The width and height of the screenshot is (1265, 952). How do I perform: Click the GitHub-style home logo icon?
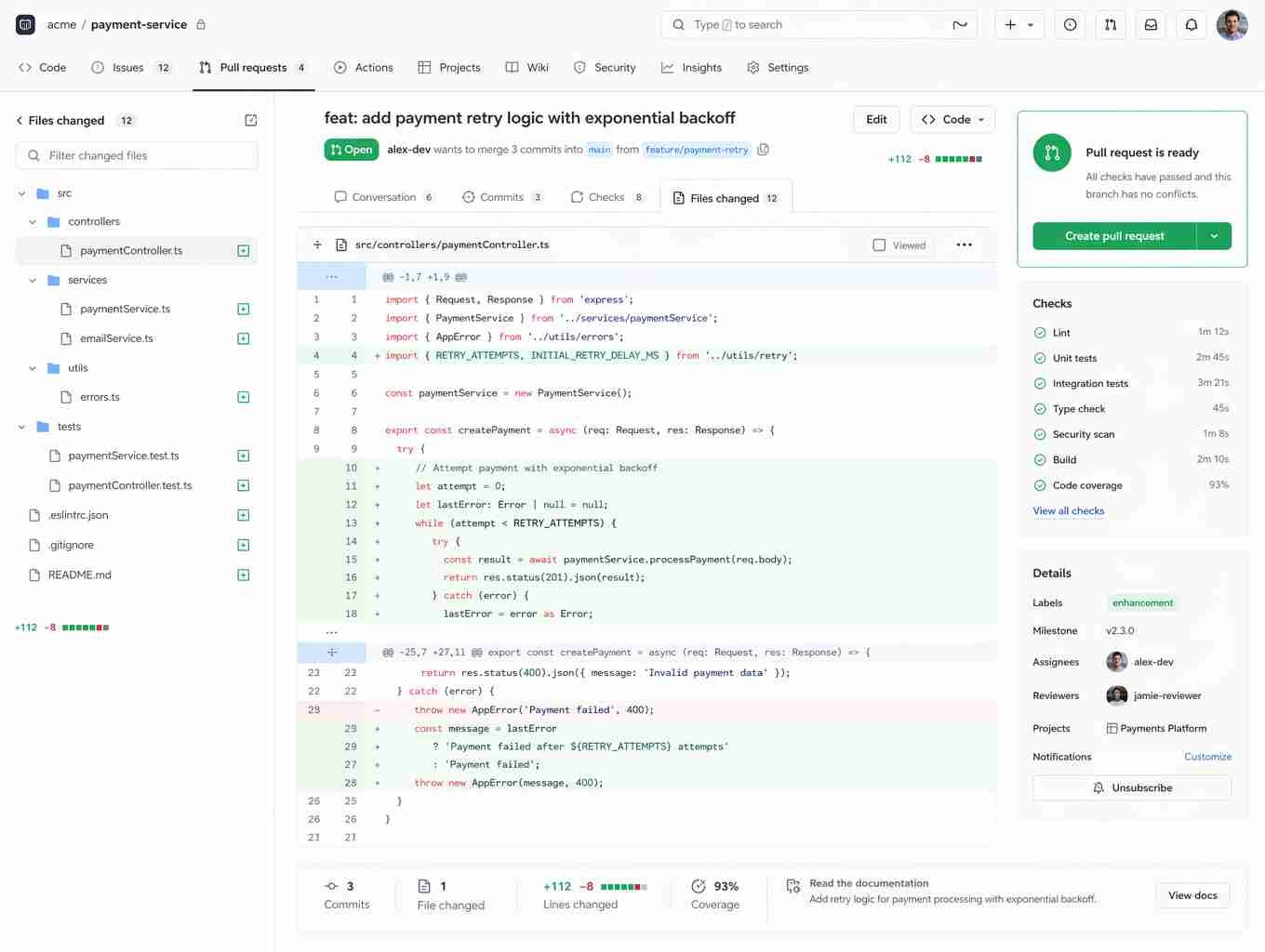point(25,25)
